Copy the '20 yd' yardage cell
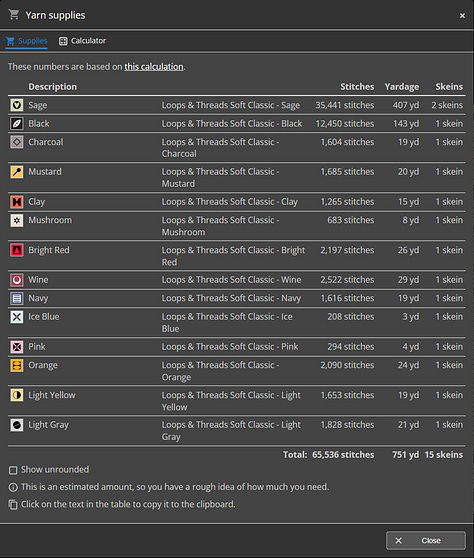This screenshot has height=558, width=474. pyautogui.click(x=408, y=172)
